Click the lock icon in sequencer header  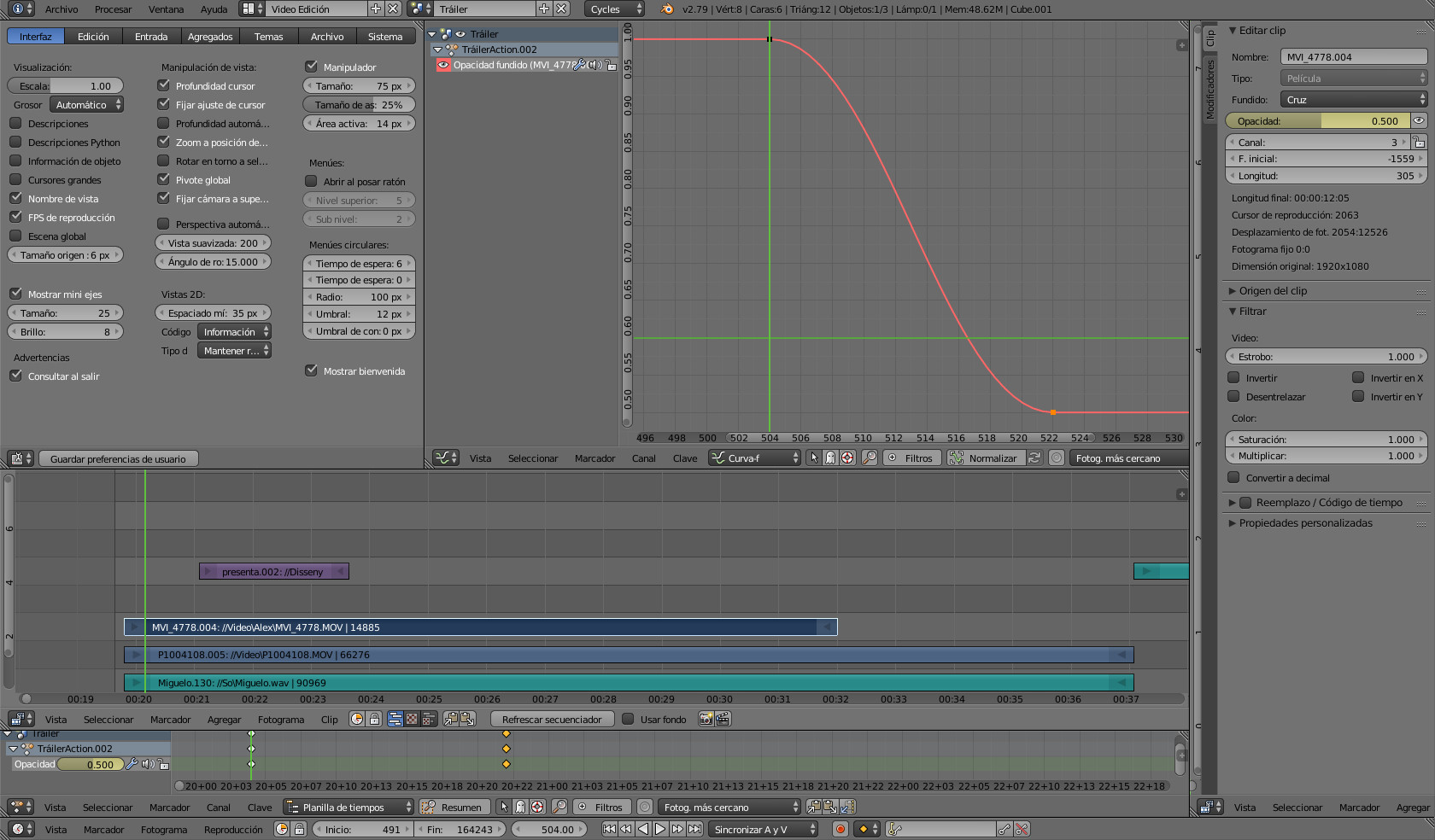[374, 720]
